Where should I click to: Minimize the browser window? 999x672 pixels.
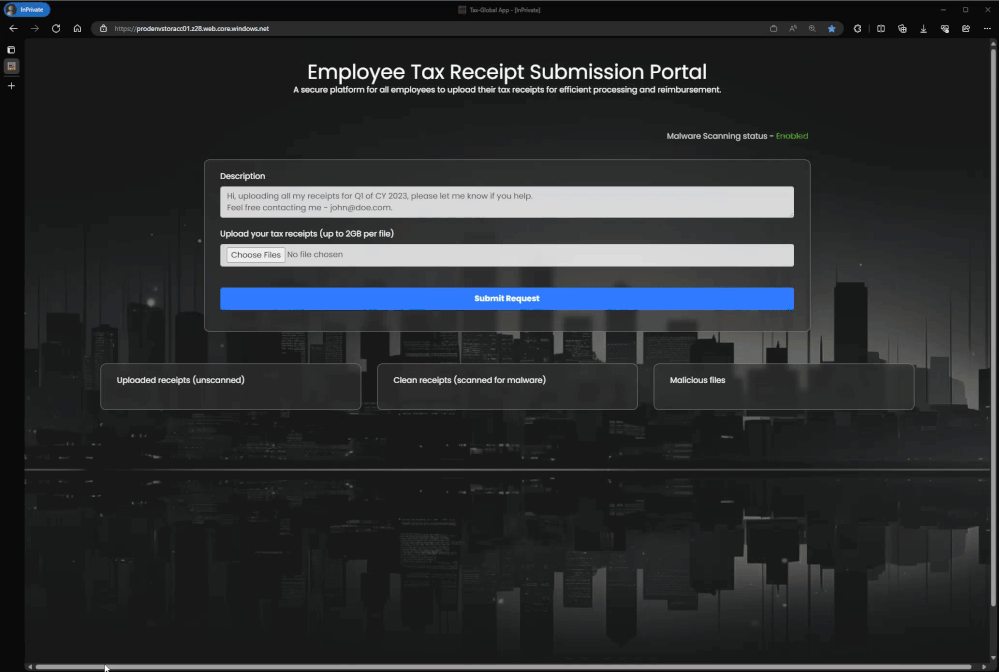point(943,10)
